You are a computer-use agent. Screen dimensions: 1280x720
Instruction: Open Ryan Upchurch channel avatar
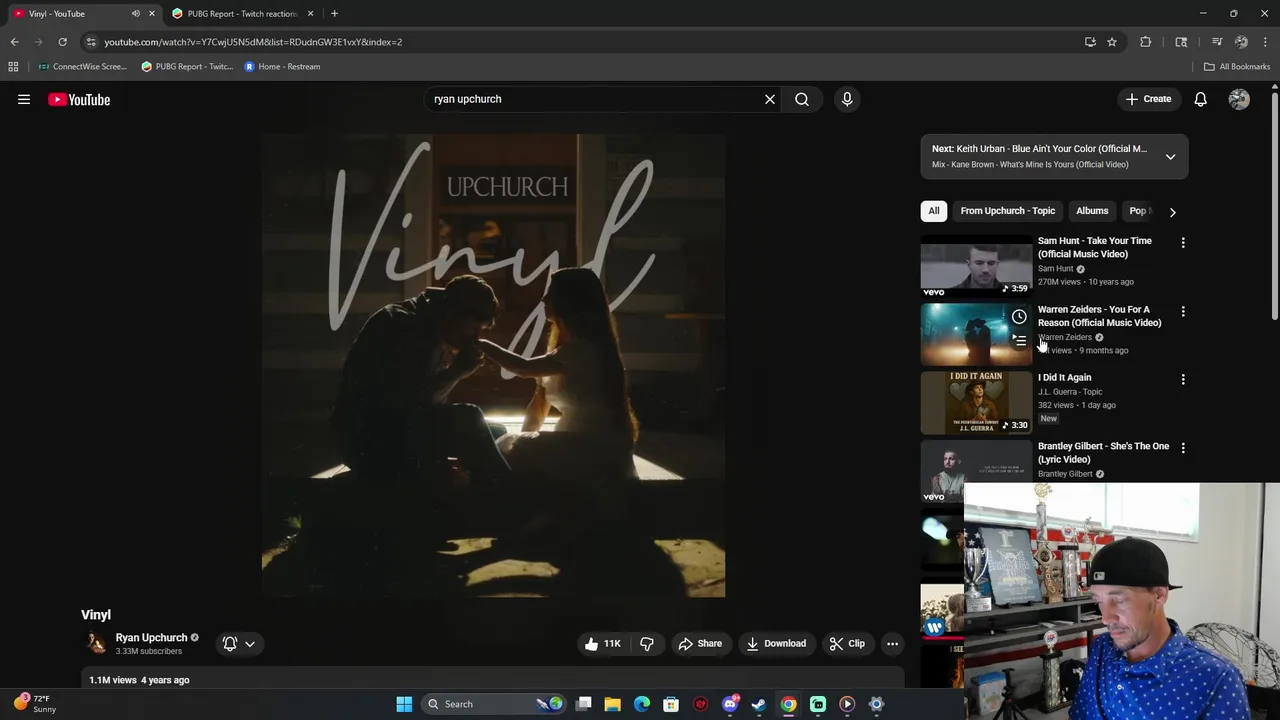click(96, 644)
